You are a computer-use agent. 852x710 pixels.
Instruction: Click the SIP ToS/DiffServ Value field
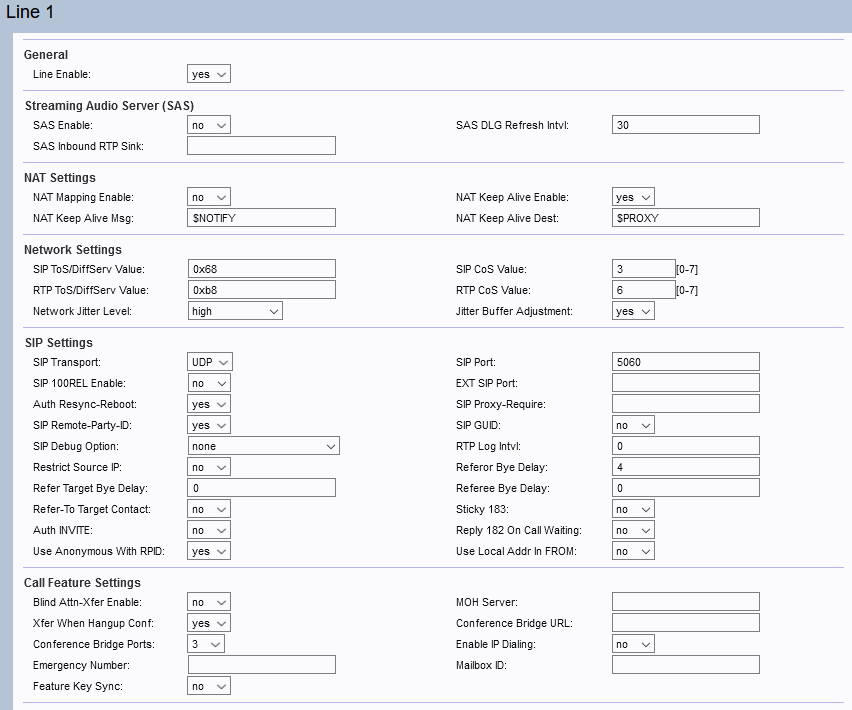(261, 268)
